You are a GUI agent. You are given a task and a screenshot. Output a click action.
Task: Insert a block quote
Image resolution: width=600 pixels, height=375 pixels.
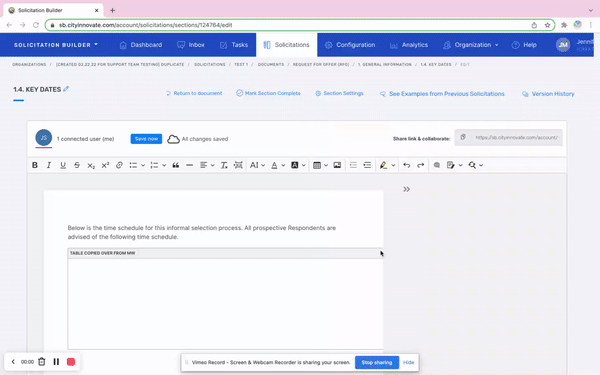point(176,165)
